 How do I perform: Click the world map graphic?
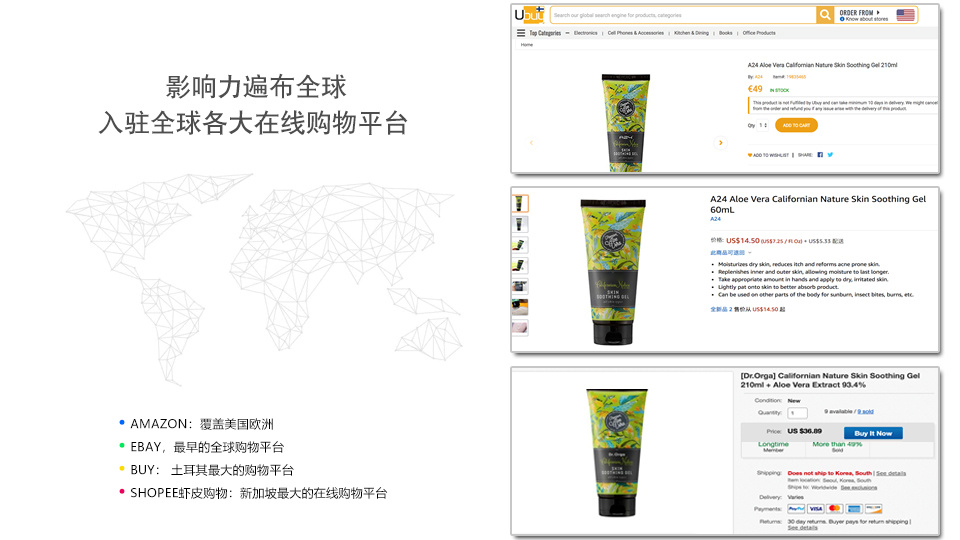coord(264,279)
